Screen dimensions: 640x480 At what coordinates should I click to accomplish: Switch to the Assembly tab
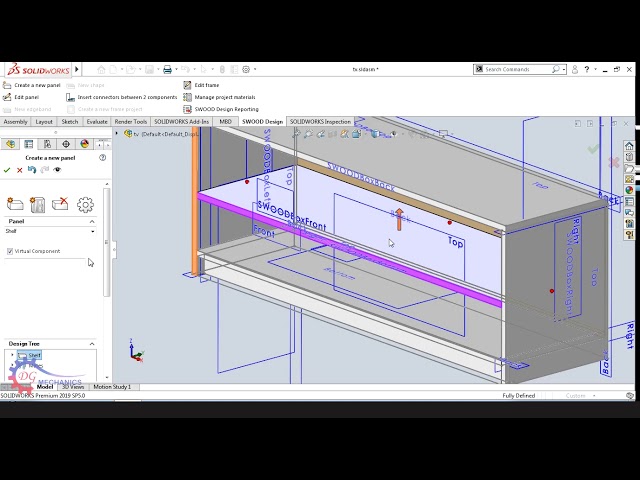pos(15,122)
